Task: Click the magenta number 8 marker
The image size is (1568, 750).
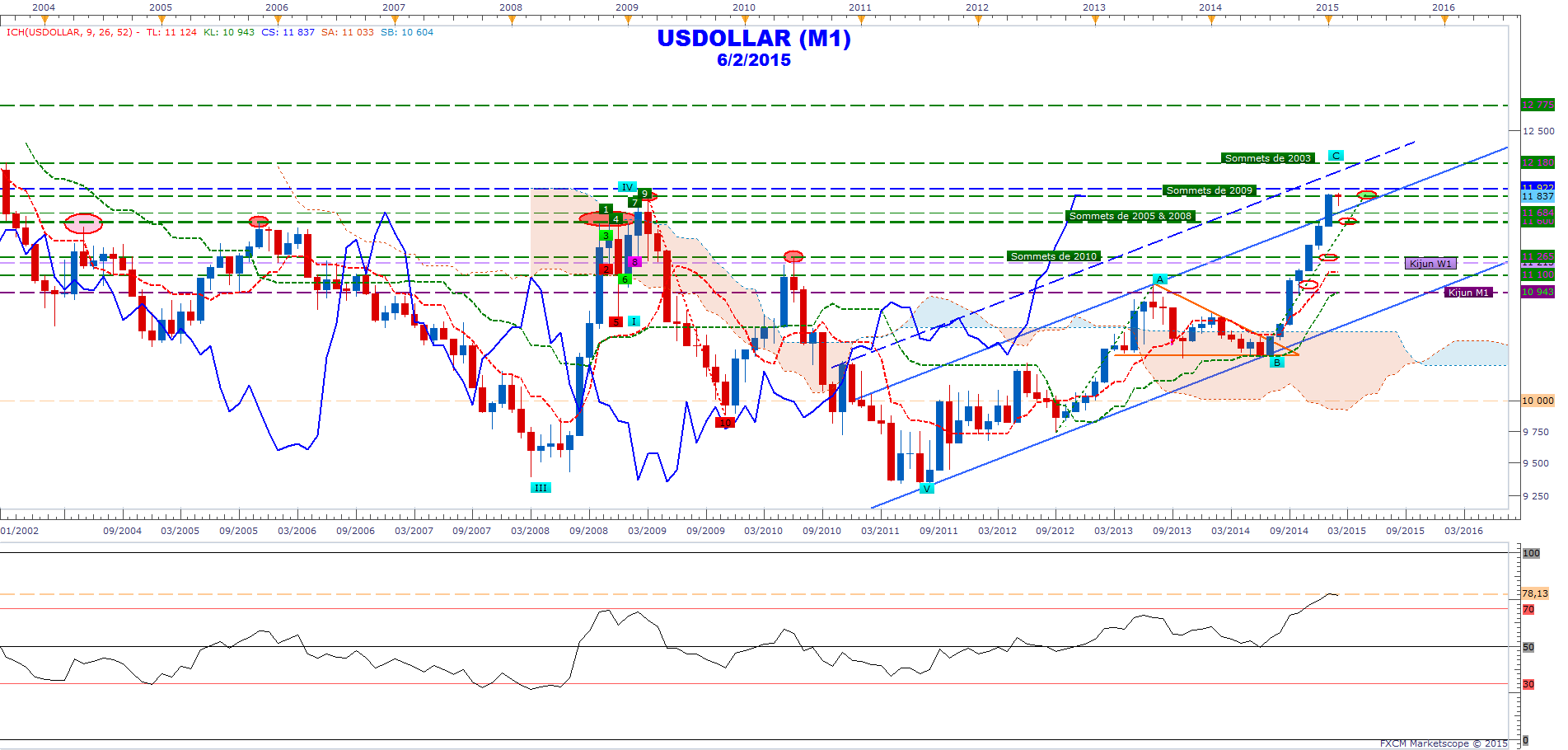Action: coord(634,262)
